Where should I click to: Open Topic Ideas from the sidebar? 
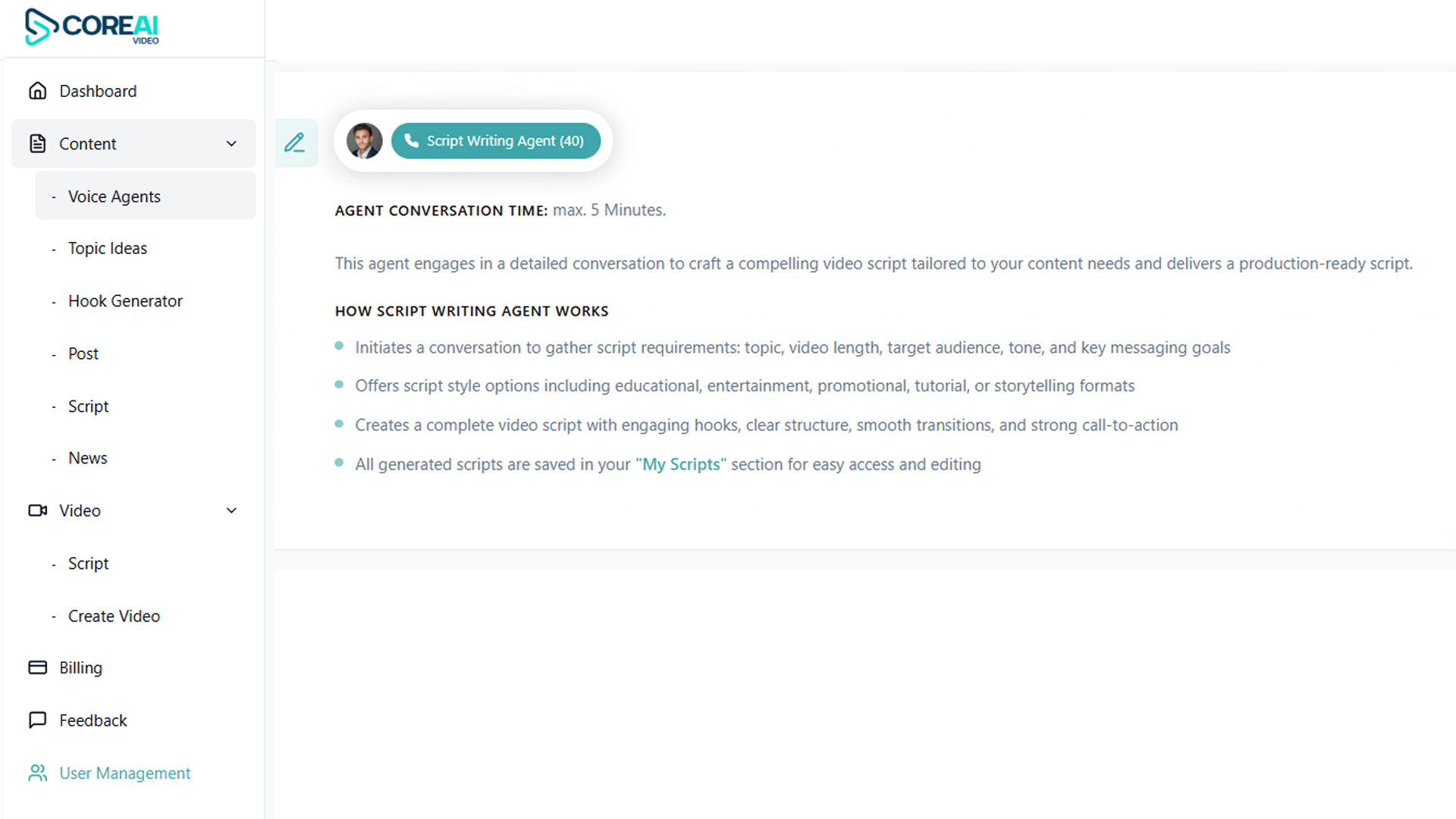click(x=107, y=248)
